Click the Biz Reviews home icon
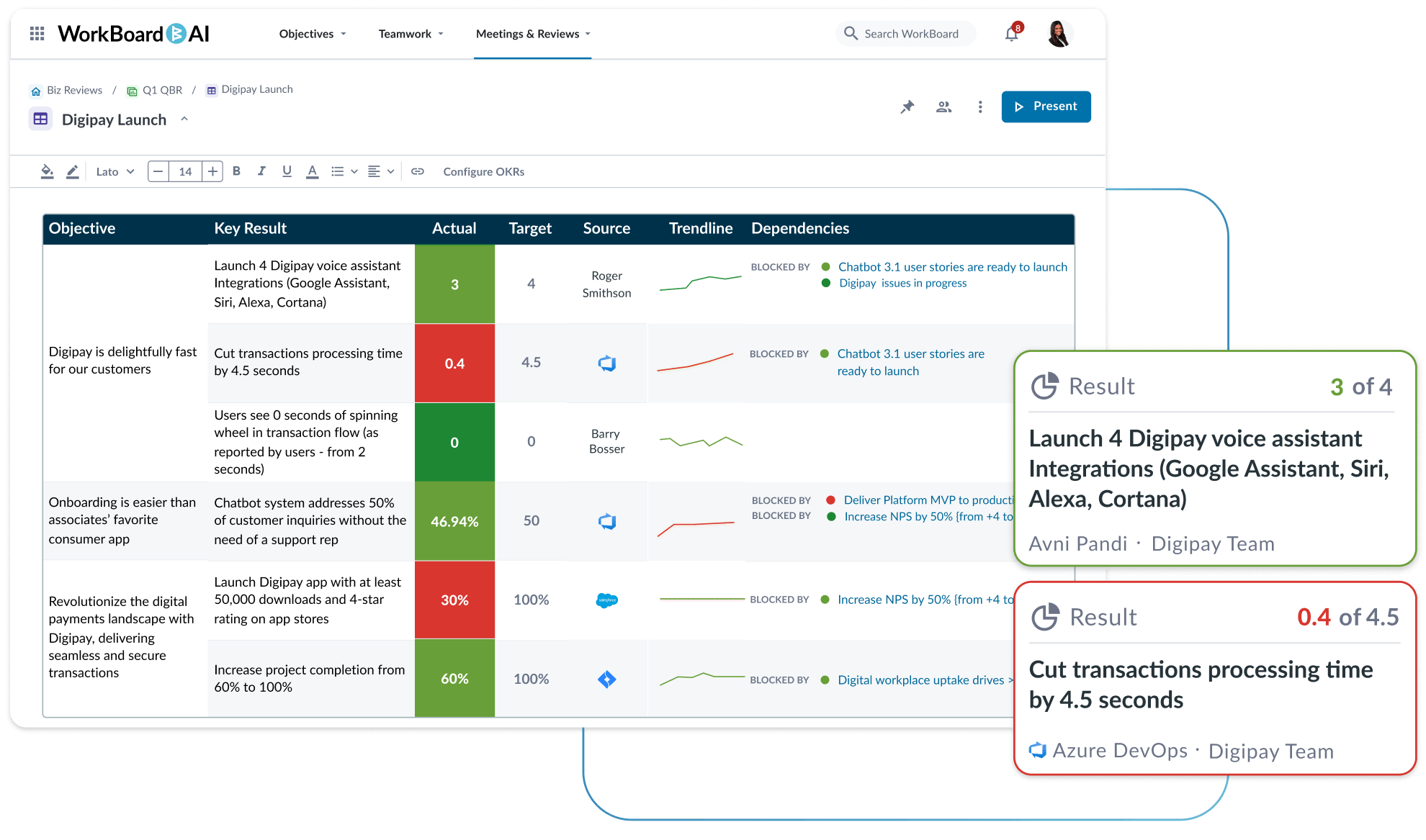 click(35, 91)
